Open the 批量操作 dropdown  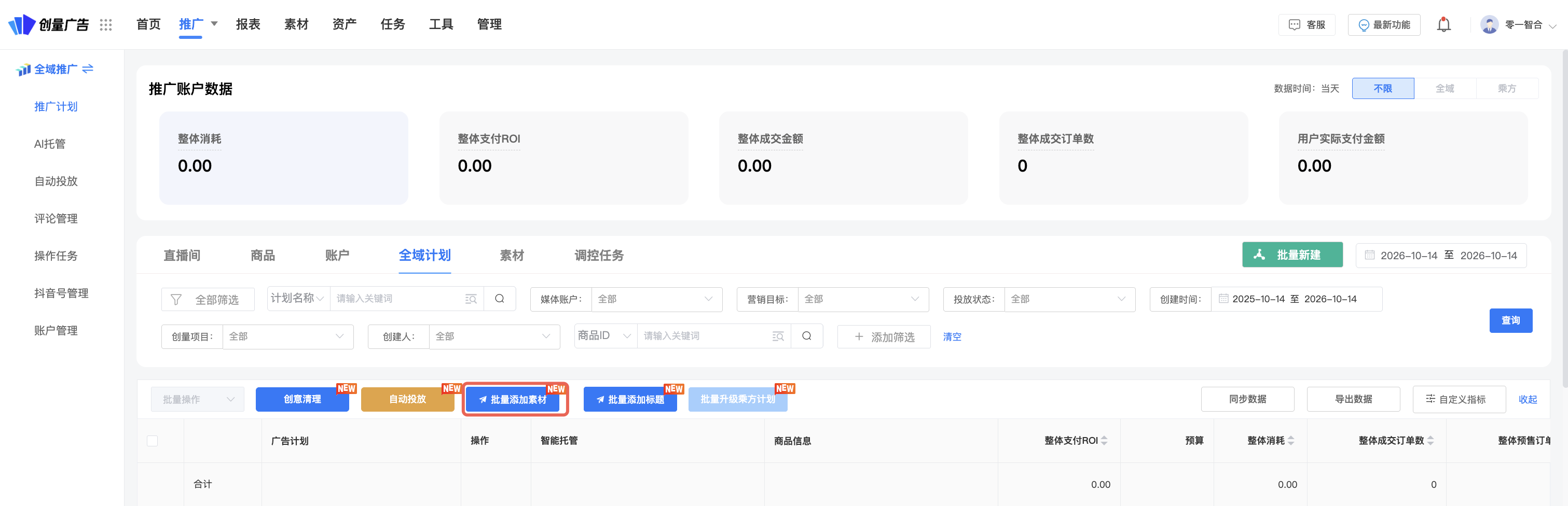pos(198,399)
